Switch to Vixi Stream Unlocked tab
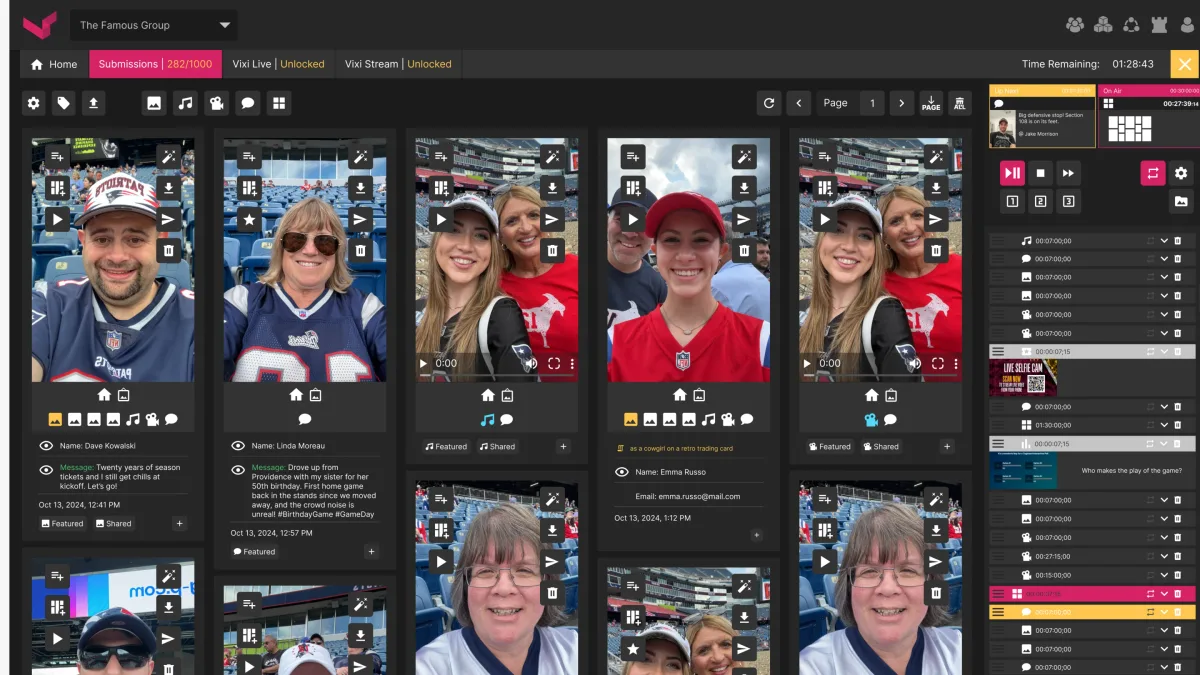This screenshot has width=1200, height=675. pyautogui.click(x=398, y=64)
